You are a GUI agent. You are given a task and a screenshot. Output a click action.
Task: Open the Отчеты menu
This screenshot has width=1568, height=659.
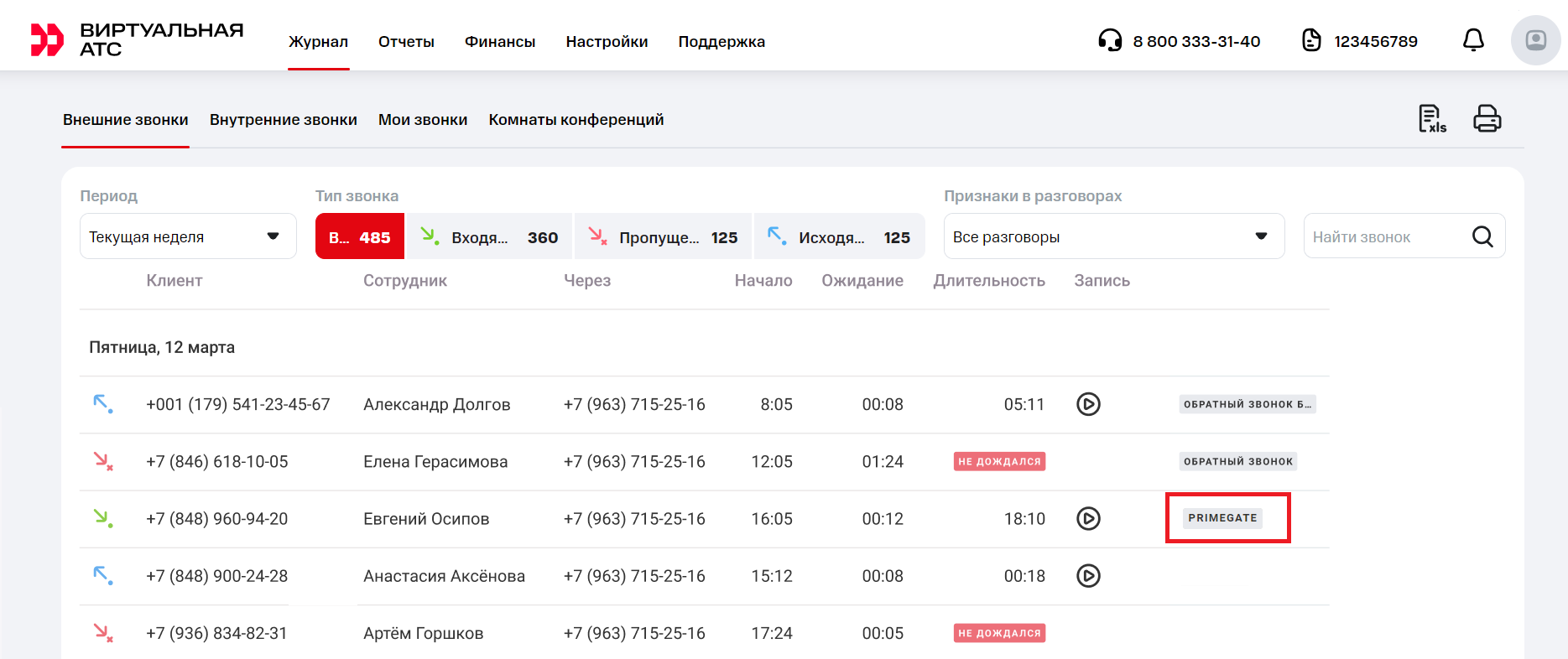click(x=406, y=42)
